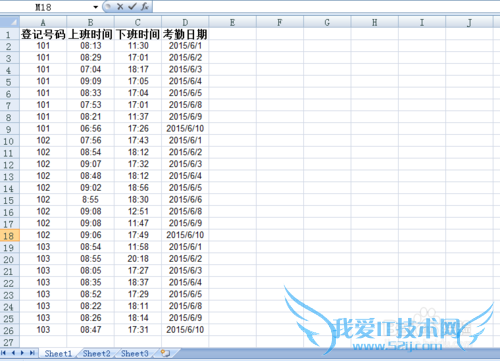The width and height of the screenshot is (500, 361).
Task: Select the cell with time 08:13
Action: 90,46
